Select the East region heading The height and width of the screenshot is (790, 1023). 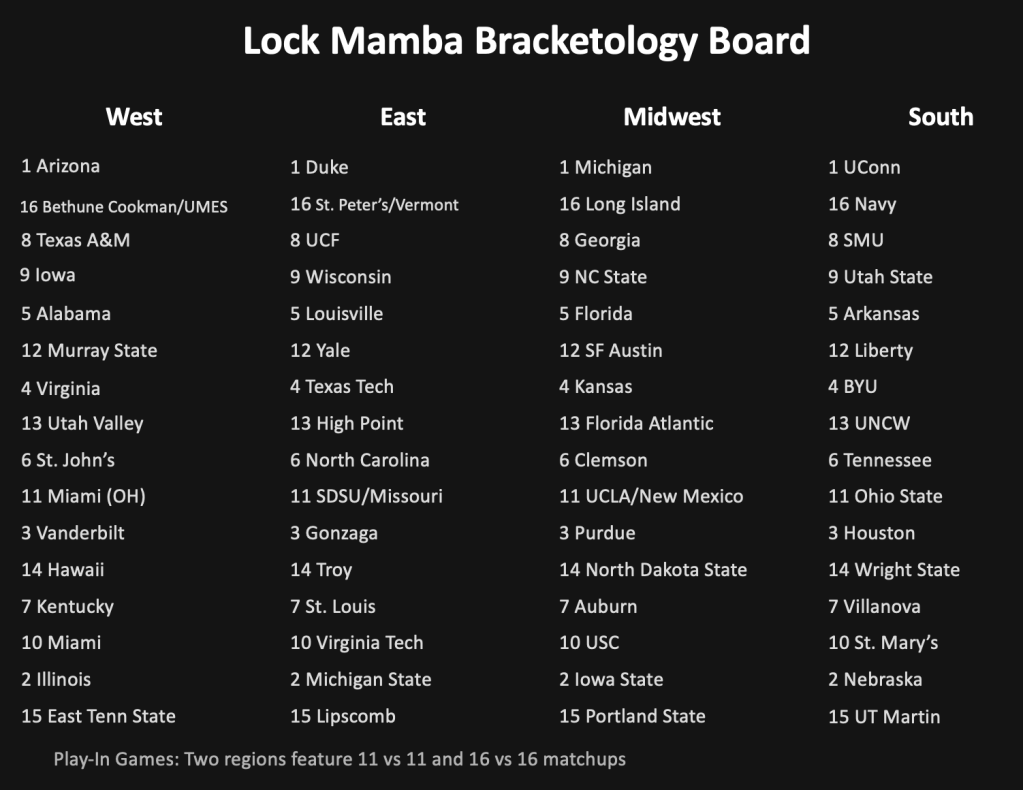pos(403,117)
